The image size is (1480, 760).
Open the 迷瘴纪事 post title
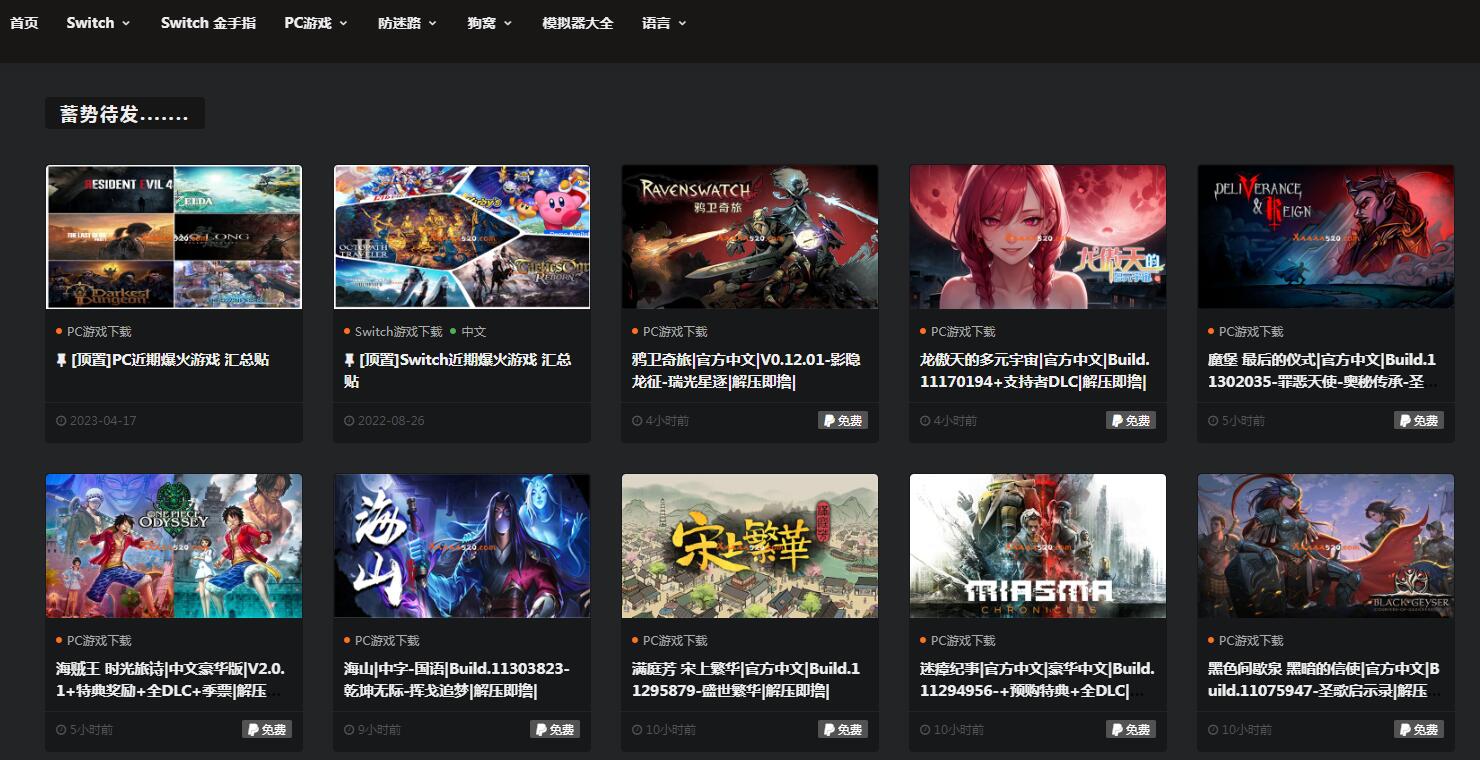(1037, 680)
